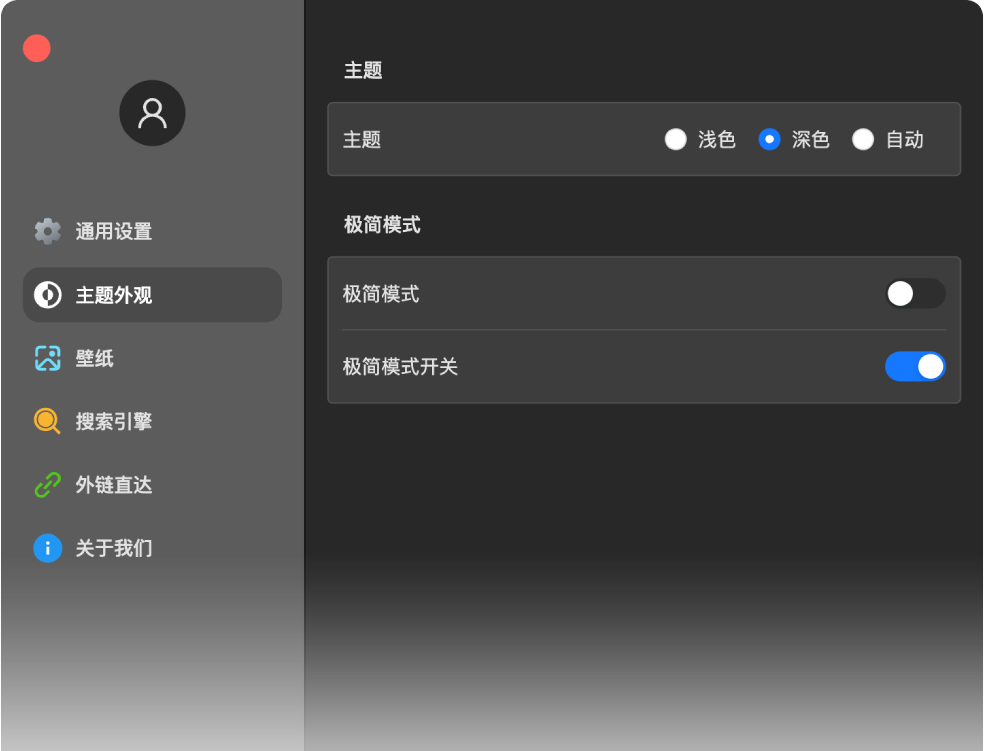Click the gear icon beside 通用设置
Viewport: 984px width, 751px height.
pyautogui.click(x=47, y=231)
